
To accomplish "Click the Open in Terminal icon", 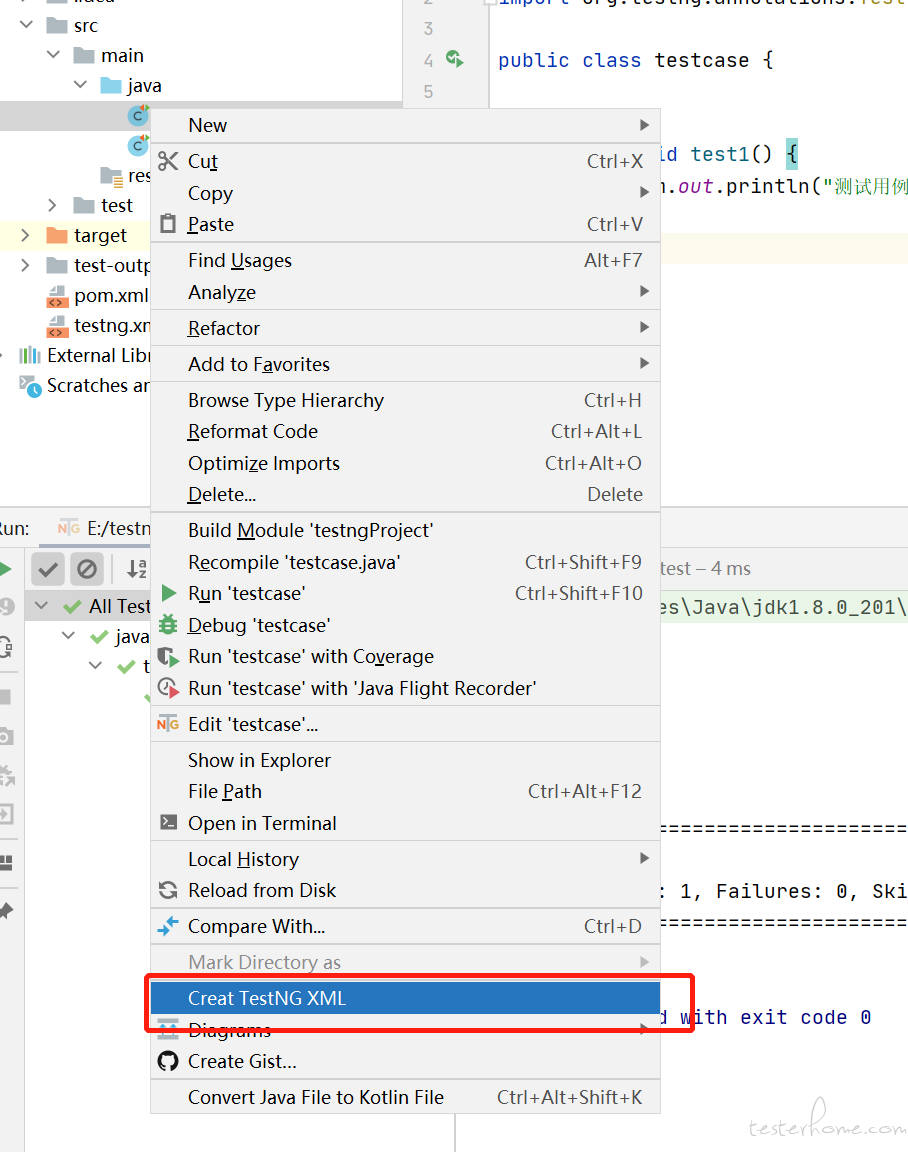I will [168, 822].
